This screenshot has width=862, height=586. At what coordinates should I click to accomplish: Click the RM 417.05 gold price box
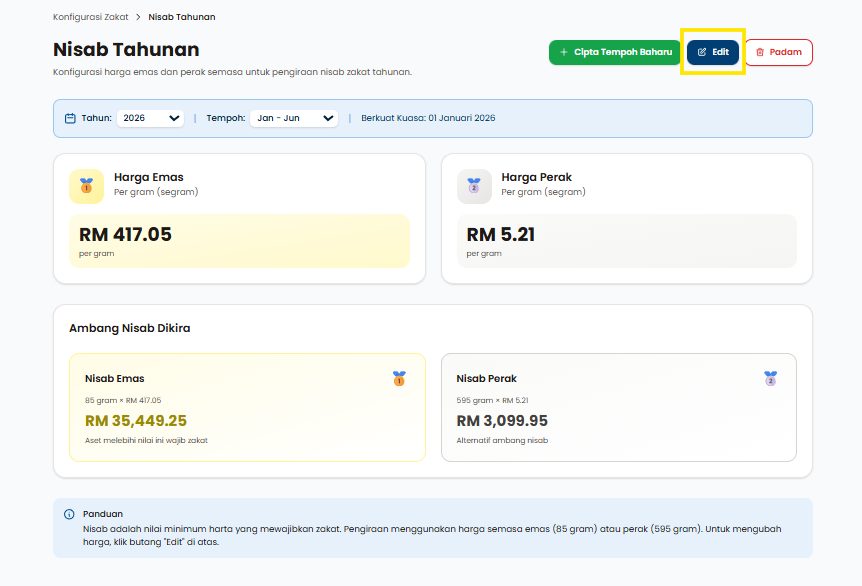pos(239,241)
